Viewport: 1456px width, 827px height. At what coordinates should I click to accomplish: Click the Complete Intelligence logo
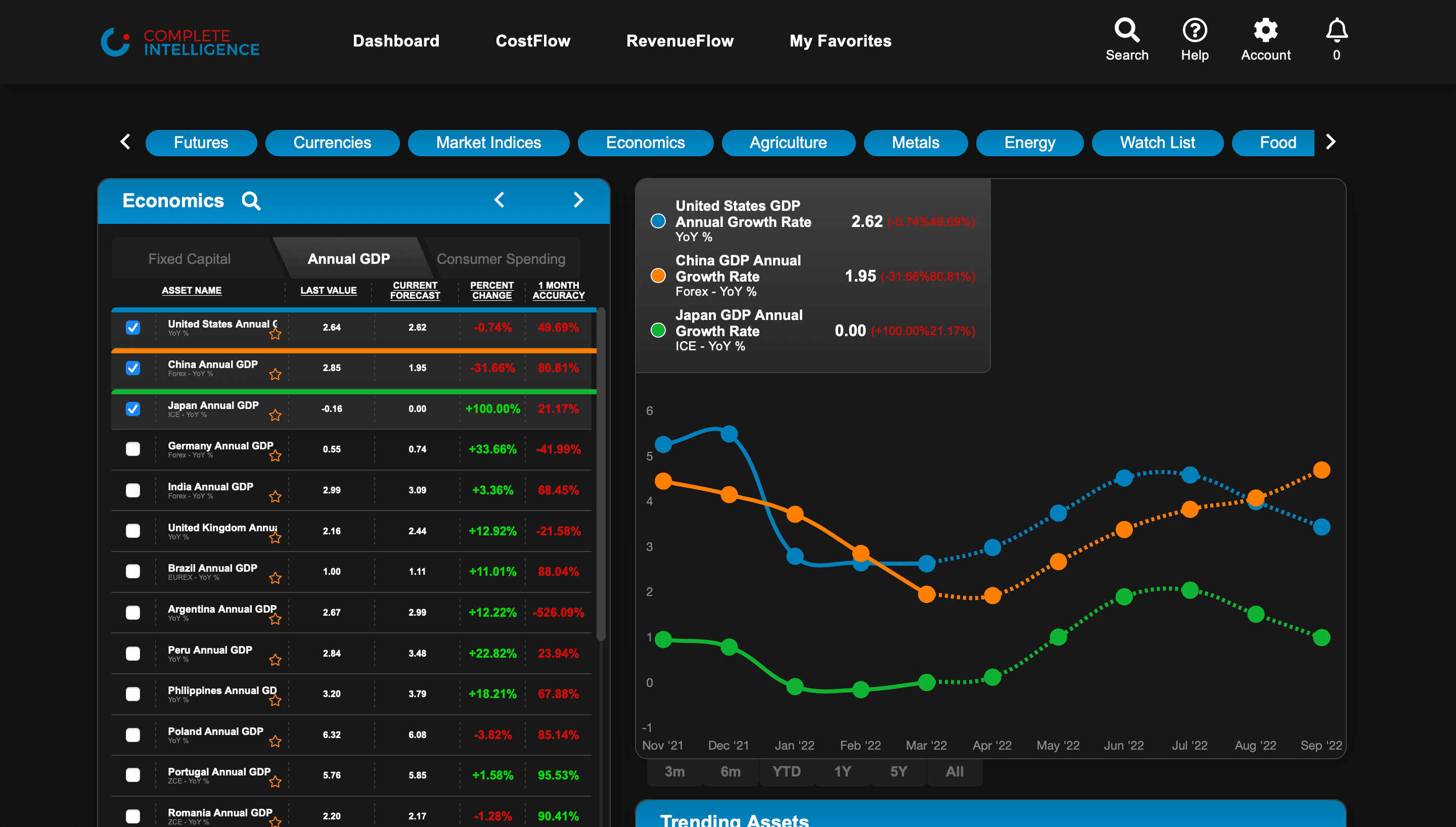click(180, 42)
